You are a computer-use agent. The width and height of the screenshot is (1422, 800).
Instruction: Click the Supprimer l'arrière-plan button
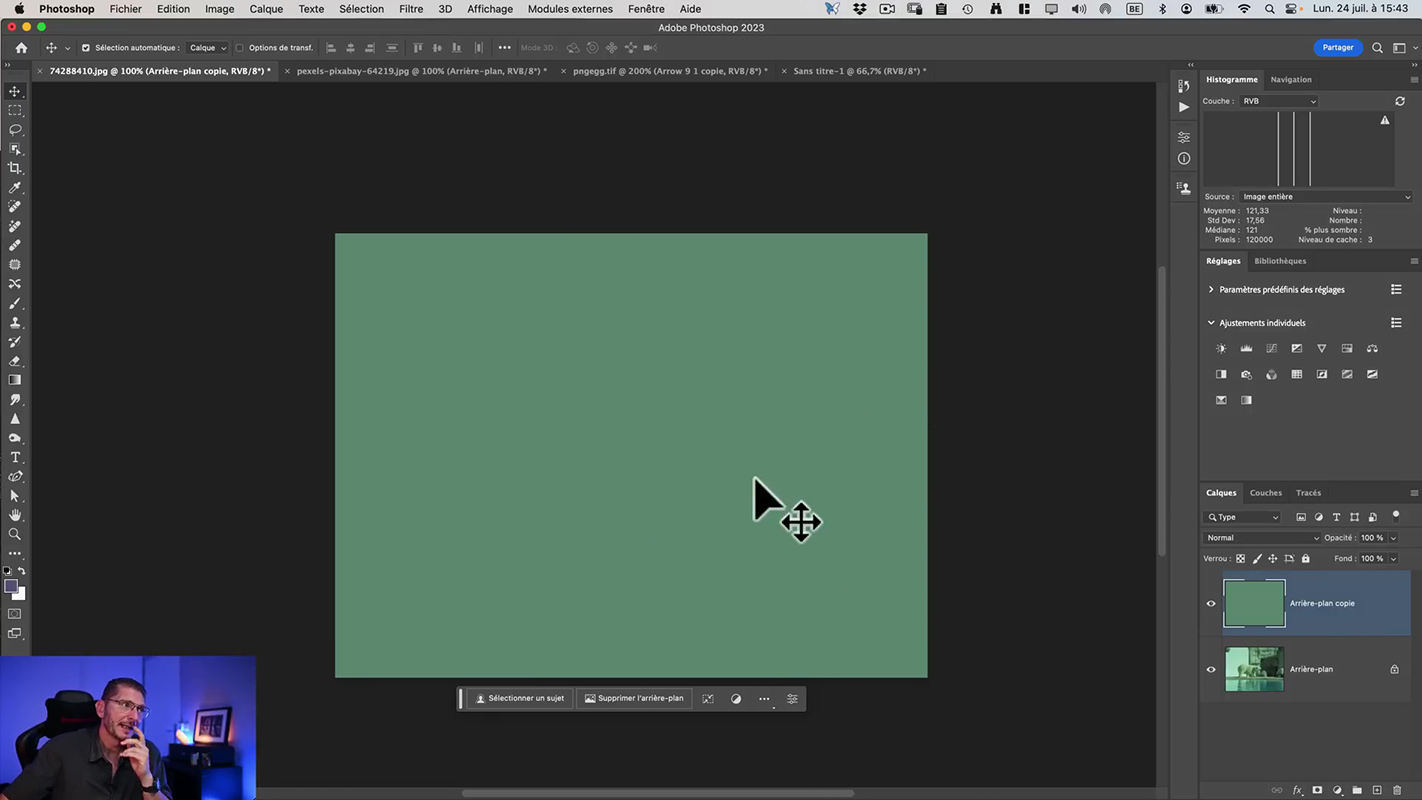[634, 699]
